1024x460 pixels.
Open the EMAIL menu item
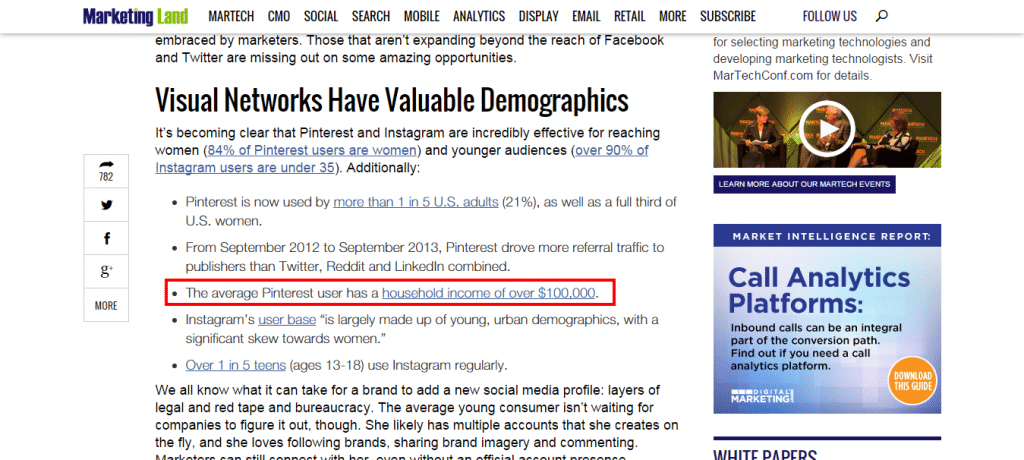point(586,16)
